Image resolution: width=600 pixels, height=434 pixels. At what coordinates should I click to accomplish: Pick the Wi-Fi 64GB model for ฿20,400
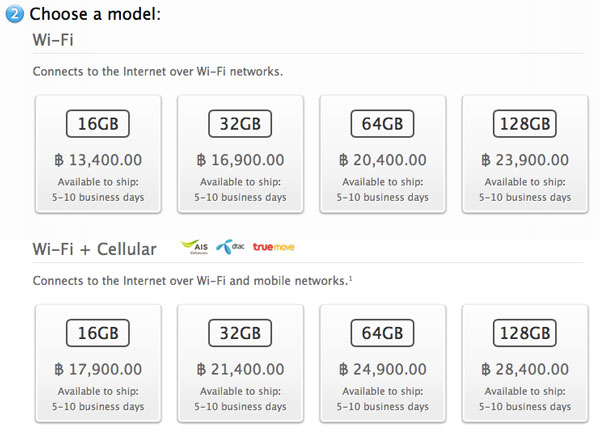383,154
